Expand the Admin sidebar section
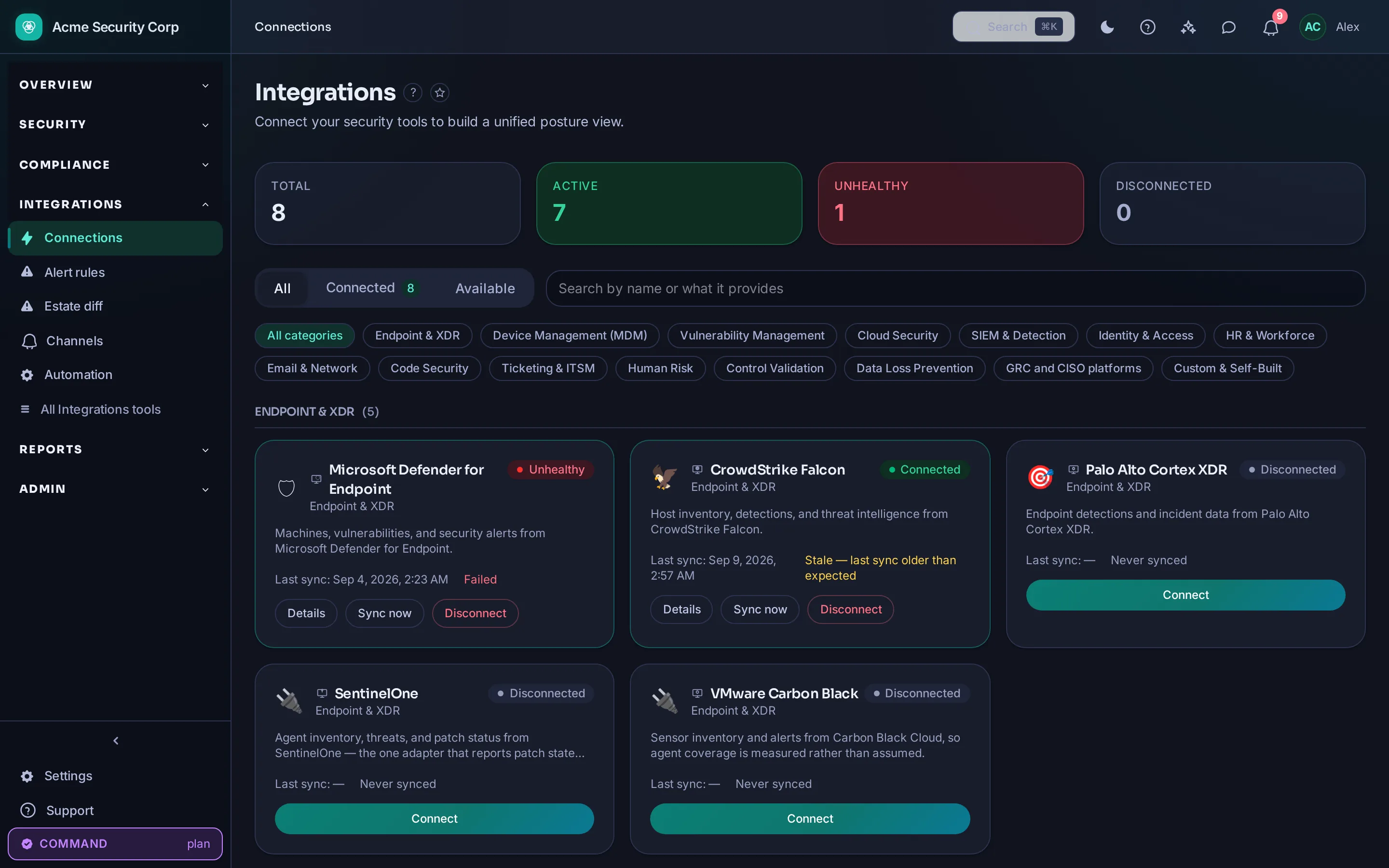The height and width of the screenshot is (868, 1389). click(x=115, y=489)
